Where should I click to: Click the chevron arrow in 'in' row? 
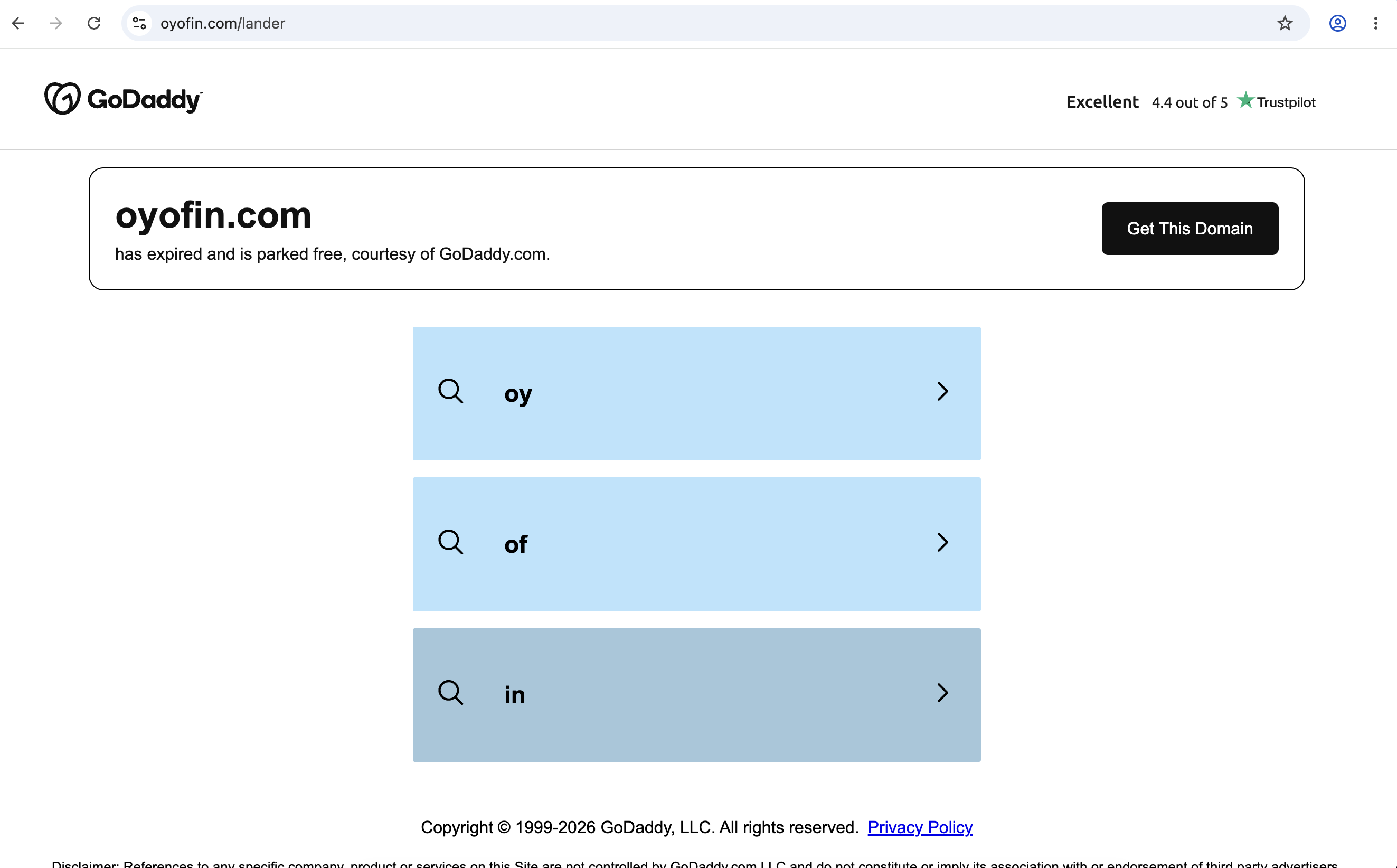pos(942,693)
